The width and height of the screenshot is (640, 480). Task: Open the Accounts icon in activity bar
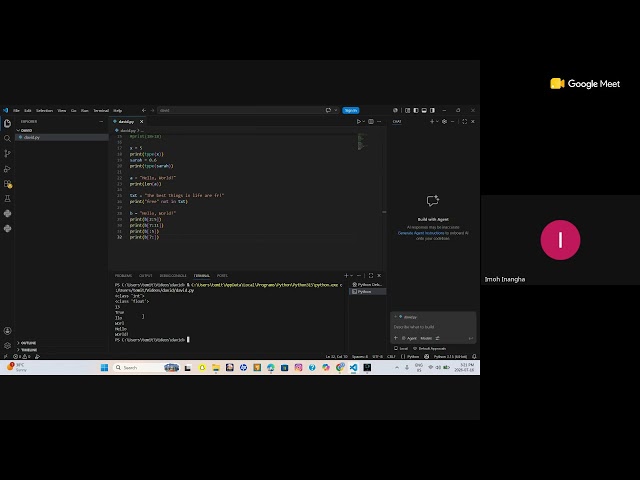click(7, 331)
